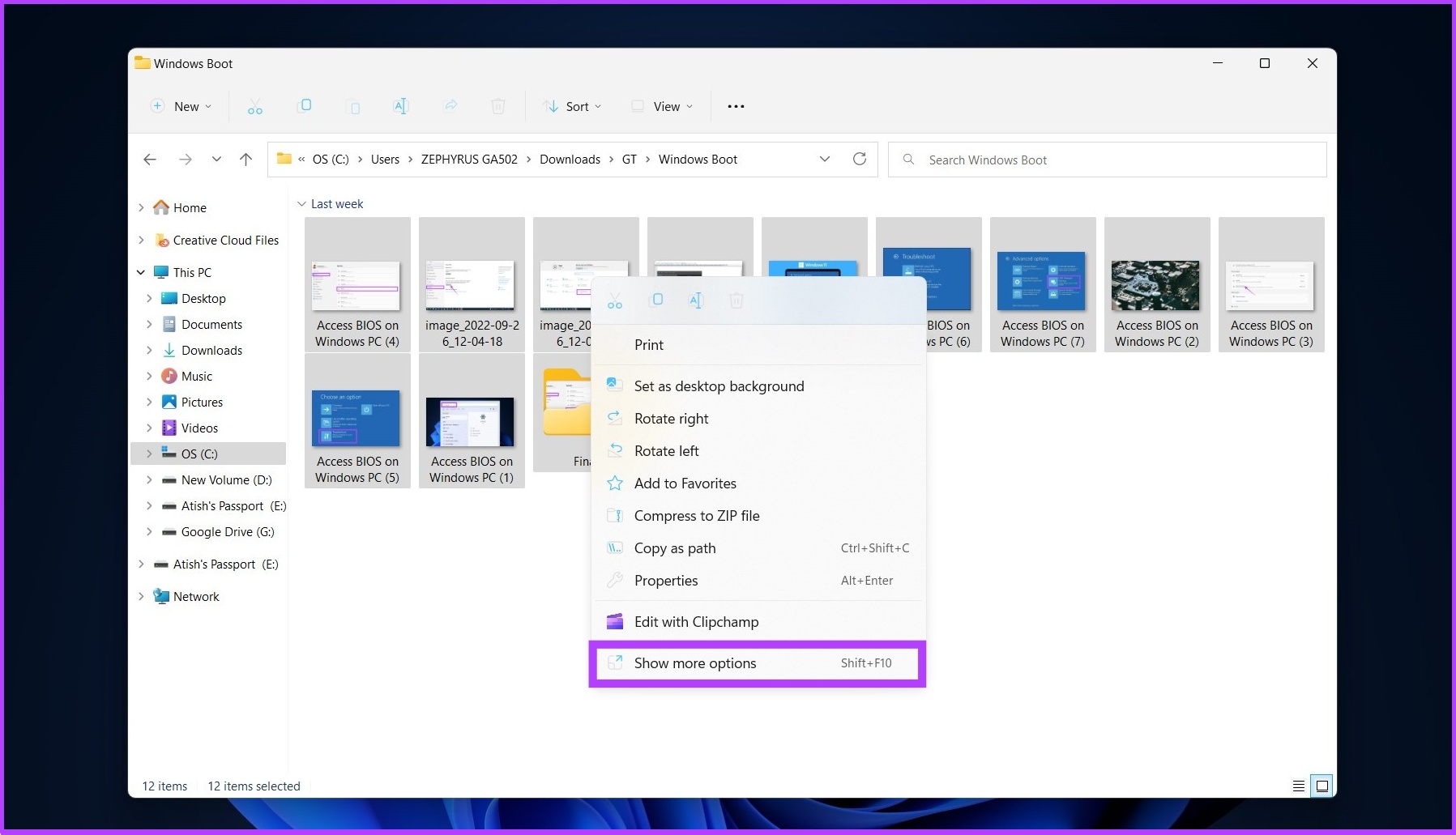Click the Cut icon on the toolbar
Screen dimensions: 1456x835
click(255, 106)
